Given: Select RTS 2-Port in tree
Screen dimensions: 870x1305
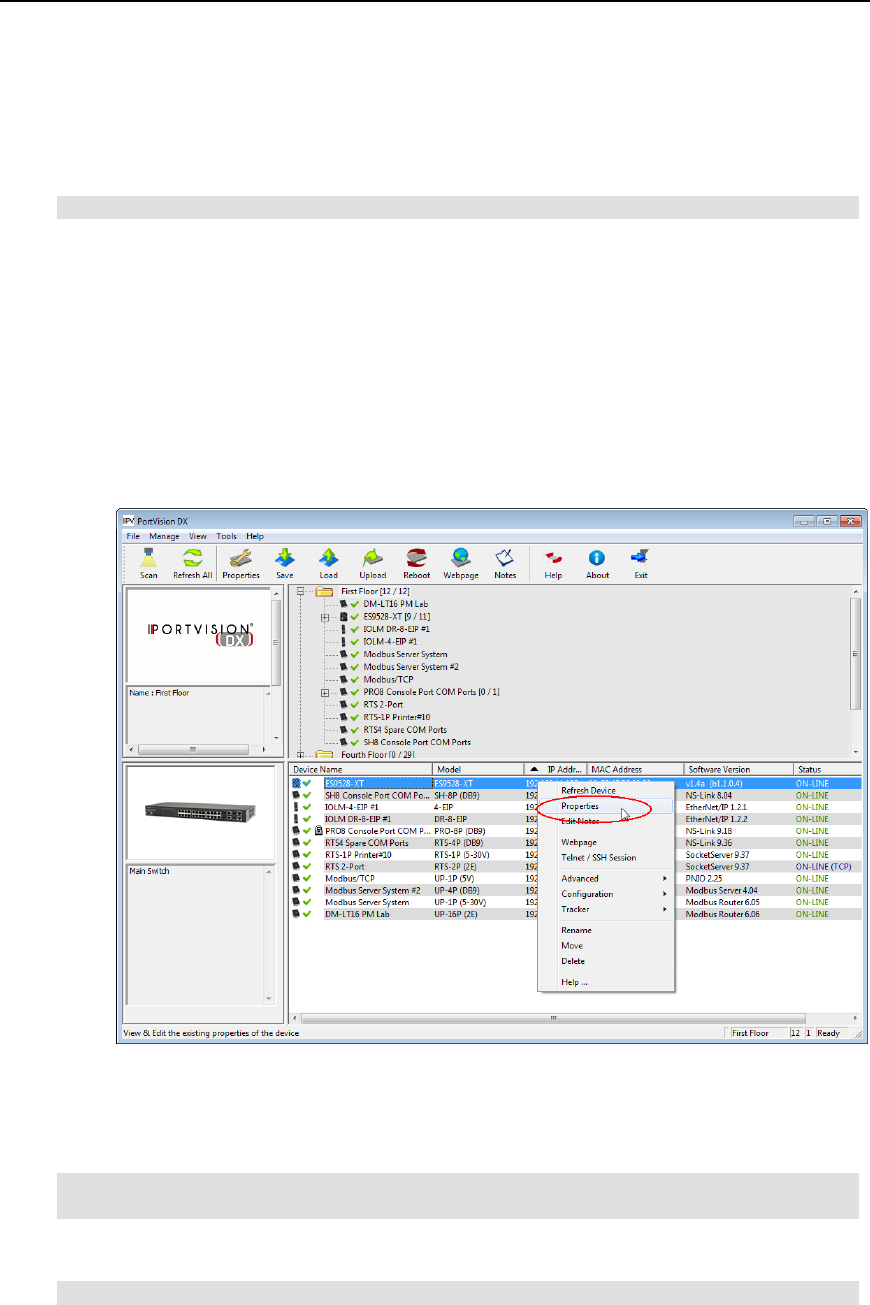Looking at the screenshot, I should tap(385, 705).
